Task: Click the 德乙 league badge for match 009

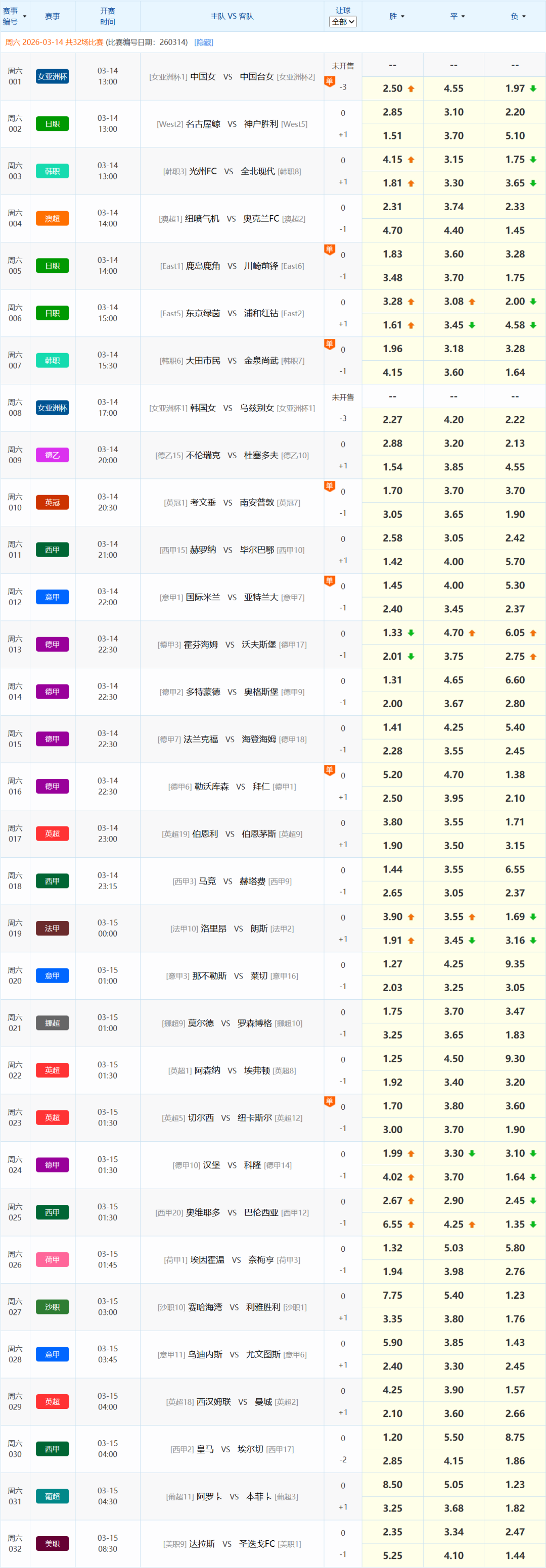Action: pyautogui.click(x=53, y=455)
